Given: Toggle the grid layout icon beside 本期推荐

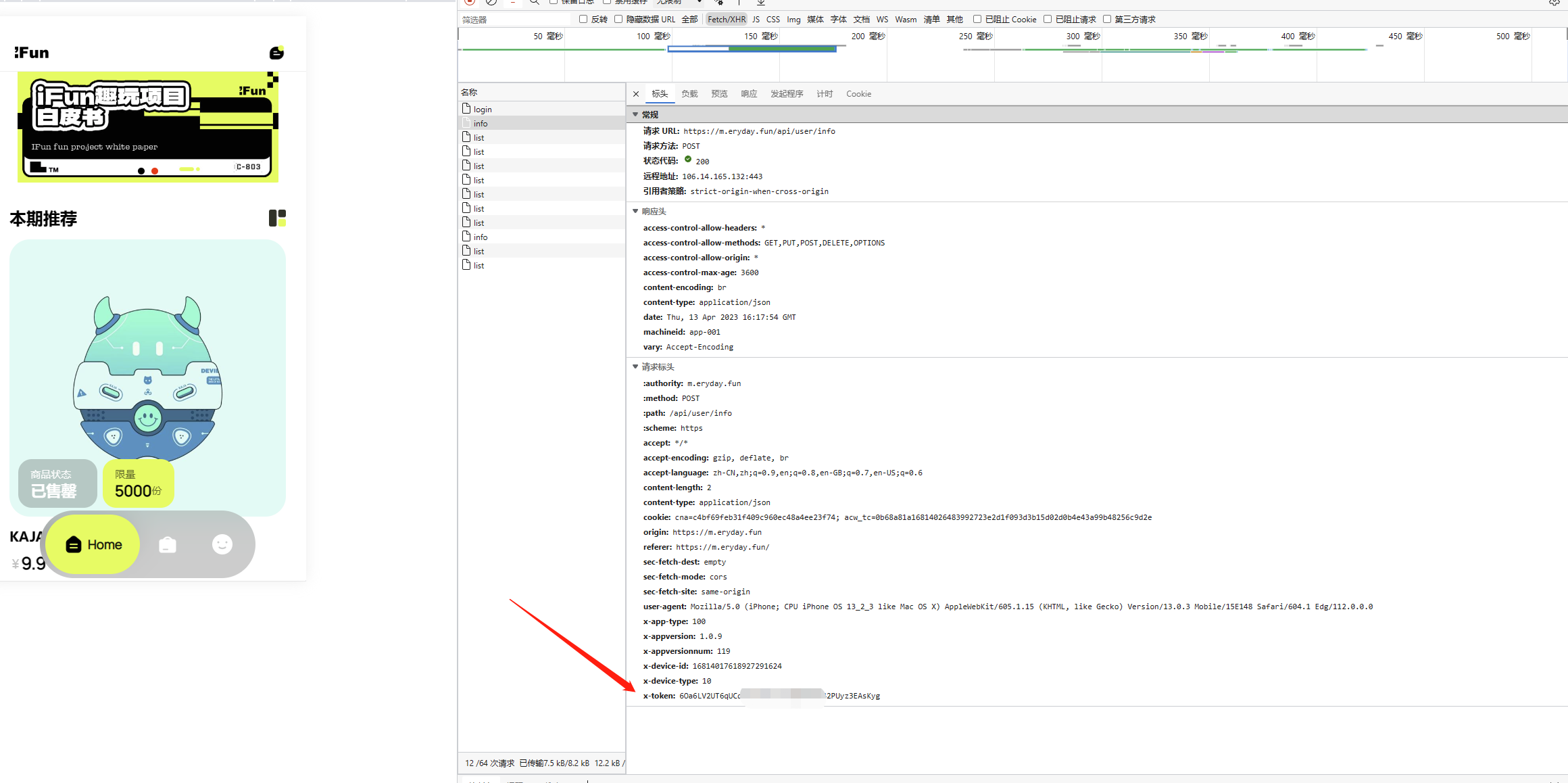Looking at the screenshot, I should coord(277,218).
